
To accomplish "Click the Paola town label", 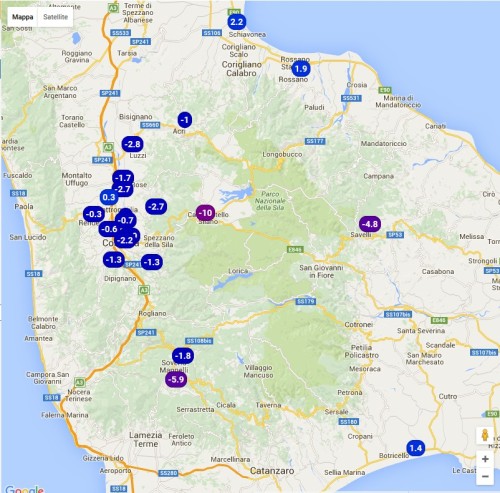I will click(24, 206).
